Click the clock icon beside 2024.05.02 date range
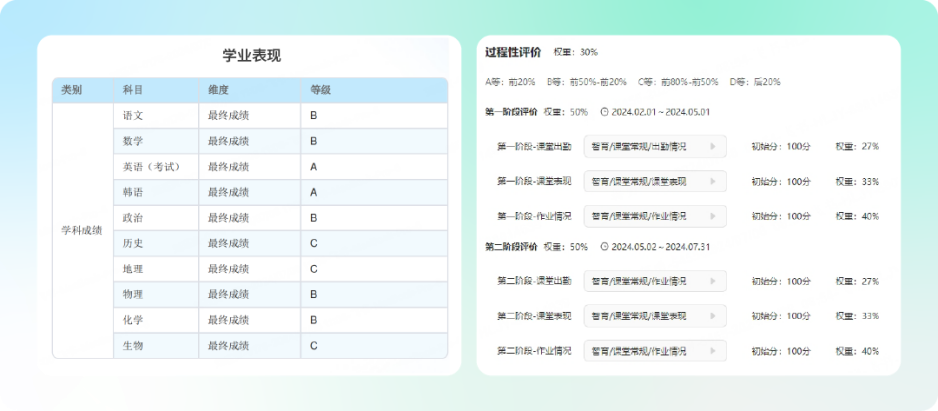This screenshot has width=938, height=411. (604, 246)
